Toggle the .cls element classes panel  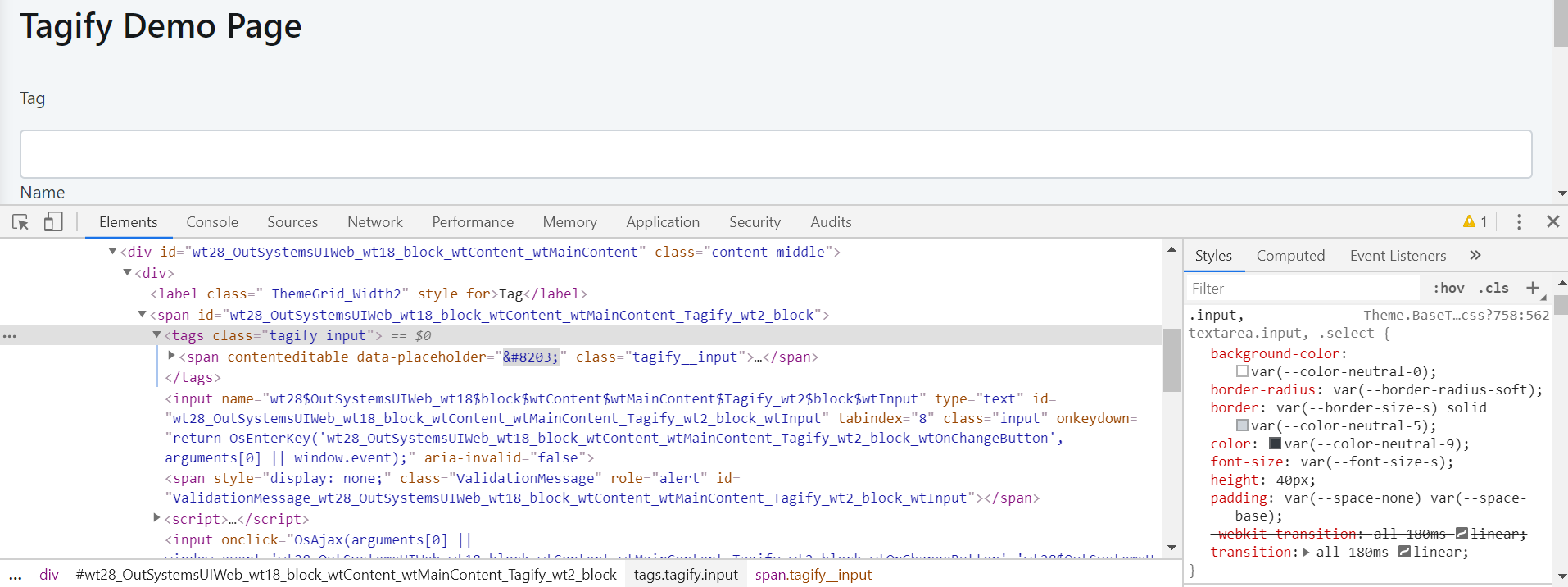tap(1493, 288)
